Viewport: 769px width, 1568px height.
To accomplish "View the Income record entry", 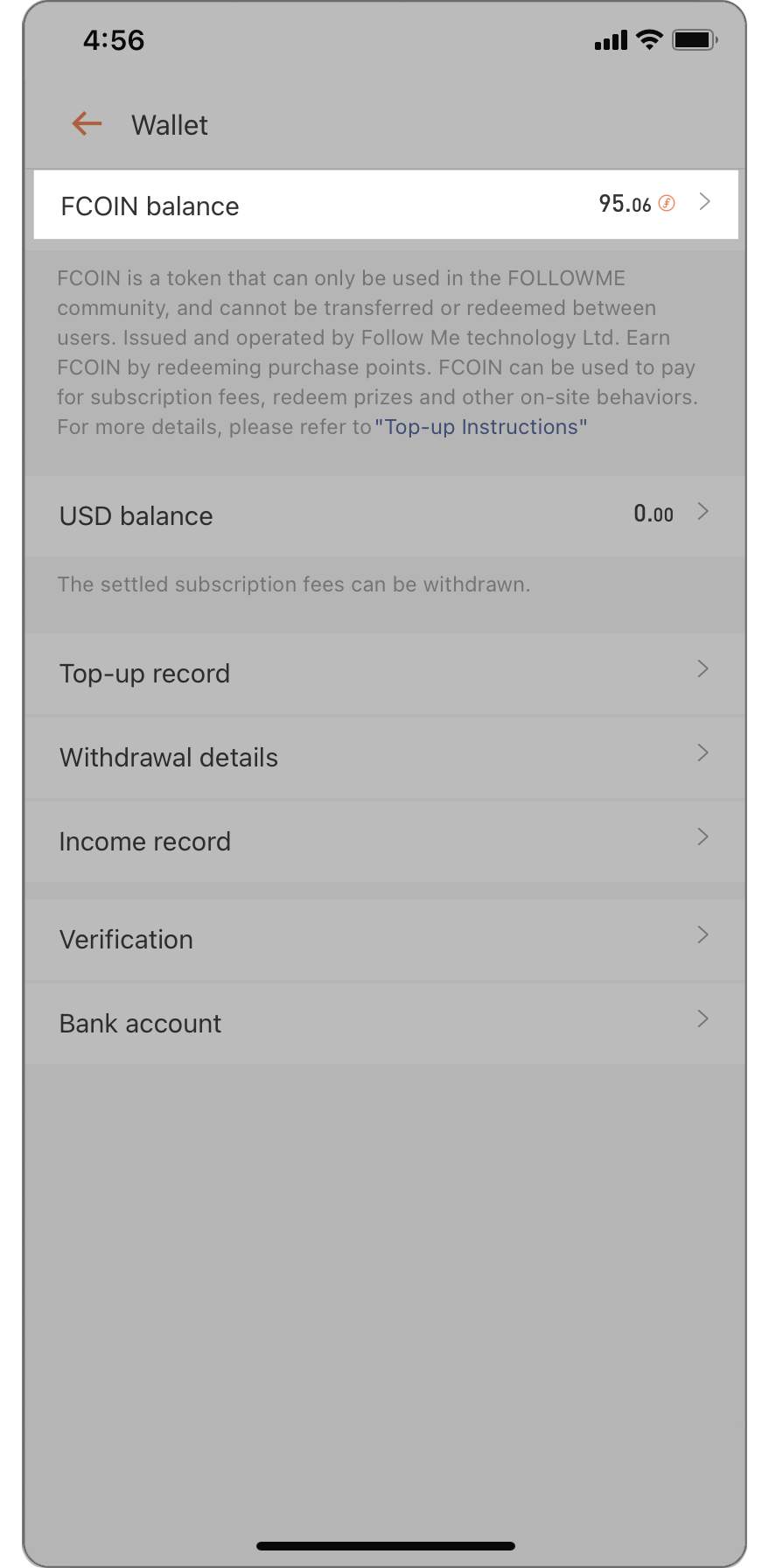I will [x=385, y=842].
